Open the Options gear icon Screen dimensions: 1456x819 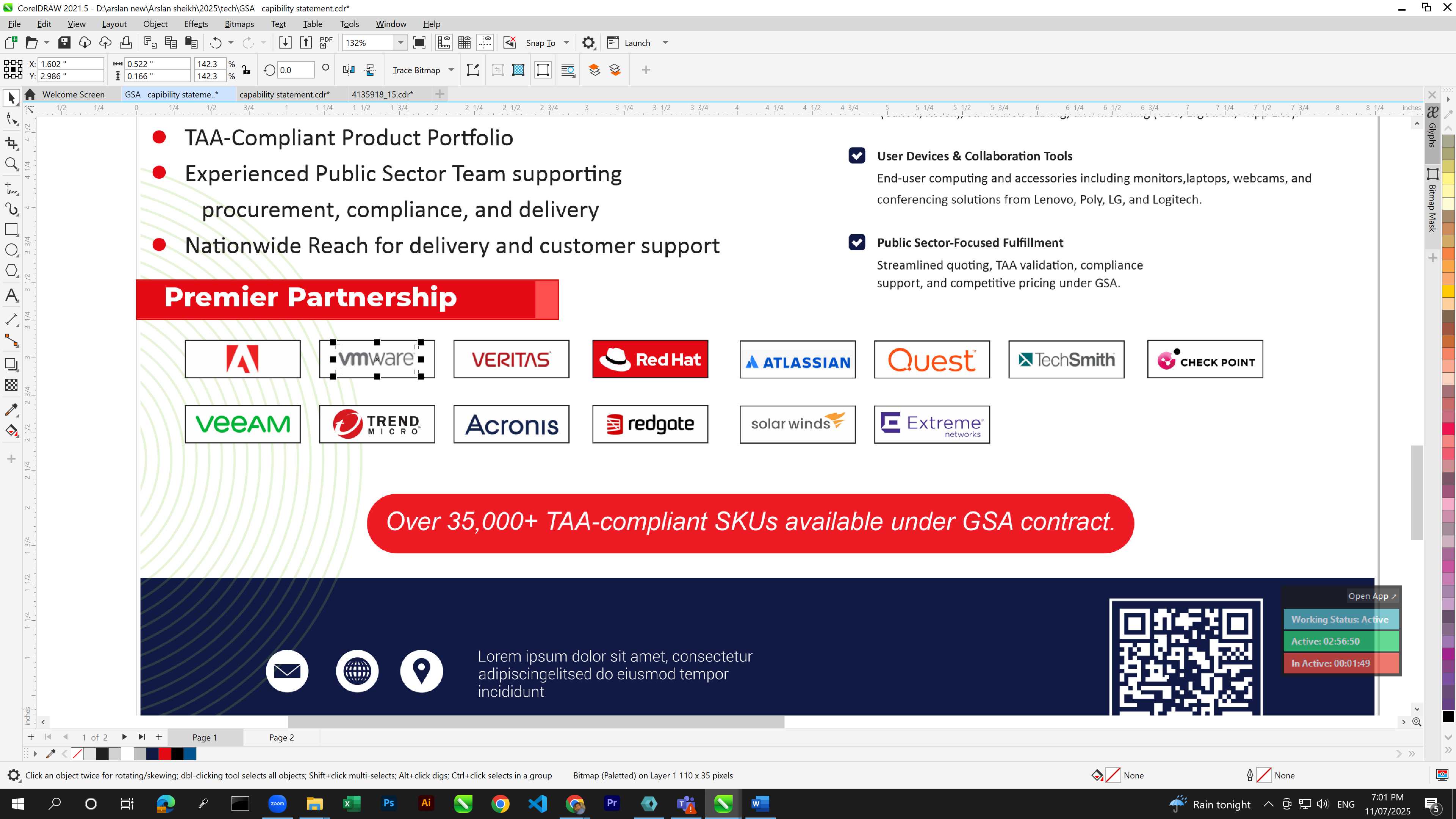point(588,42)
